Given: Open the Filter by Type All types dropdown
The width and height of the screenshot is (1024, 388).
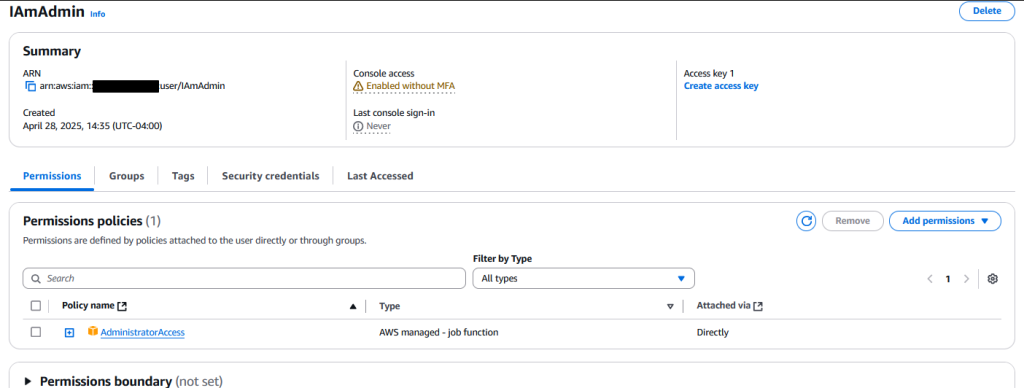Looking at the screenshot, I should tap(583, 278).
